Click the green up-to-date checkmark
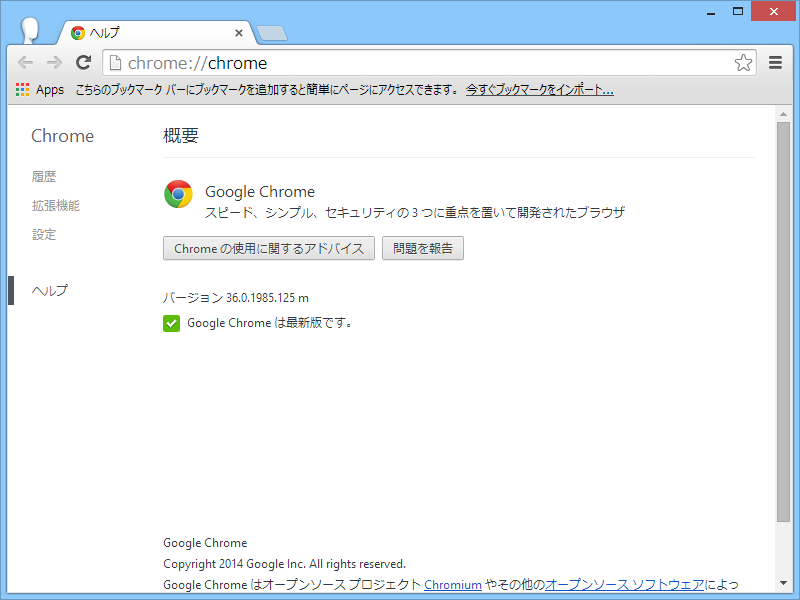Viewport: 800px width, 600px height. [x=172, y=323]
